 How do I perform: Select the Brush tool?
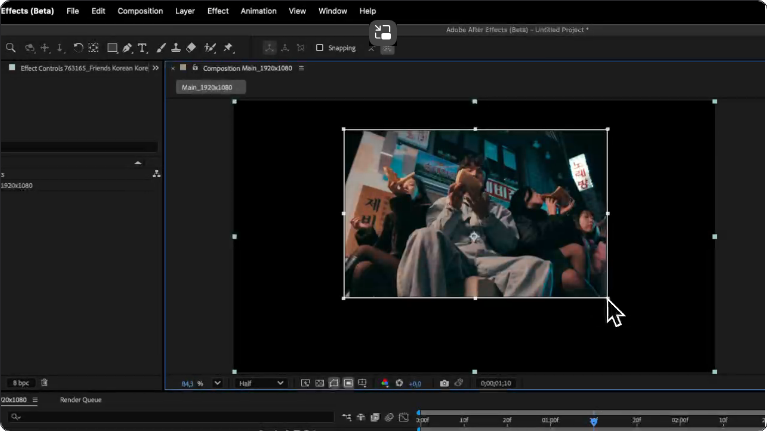coord(161,48)
